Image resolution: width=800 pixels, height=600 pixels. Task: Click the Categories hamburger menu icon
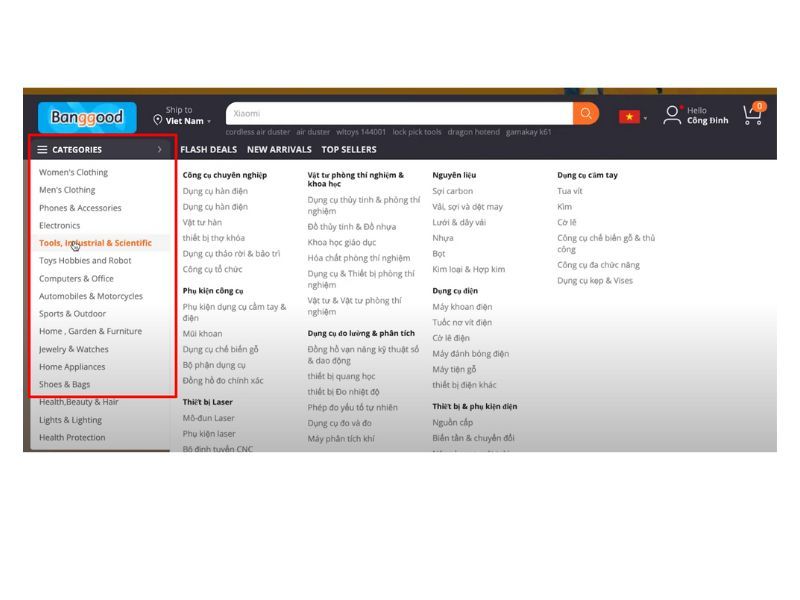click(x=43, y=150)
